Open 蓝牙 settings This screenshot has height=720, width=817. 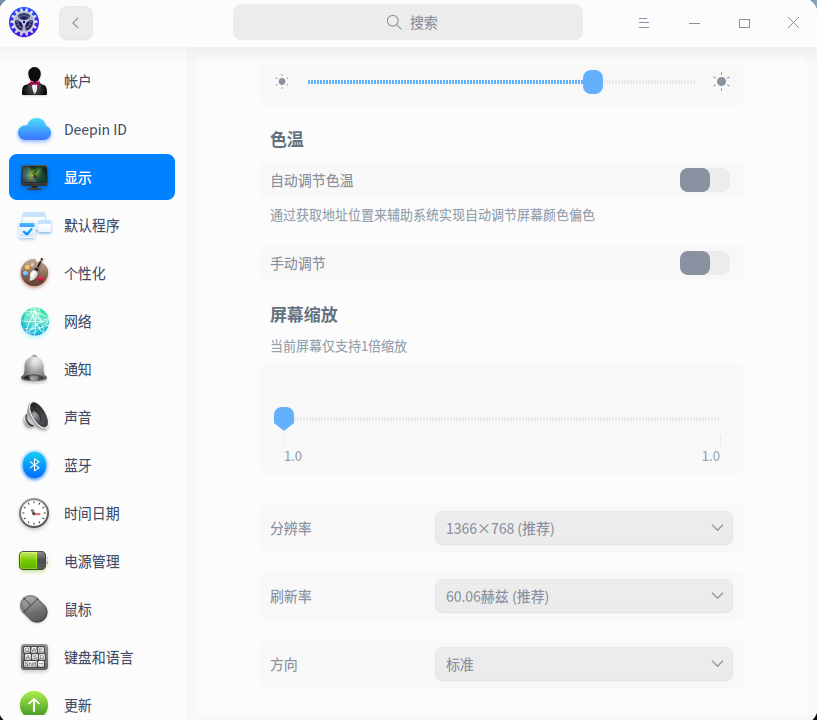[92, 465]
